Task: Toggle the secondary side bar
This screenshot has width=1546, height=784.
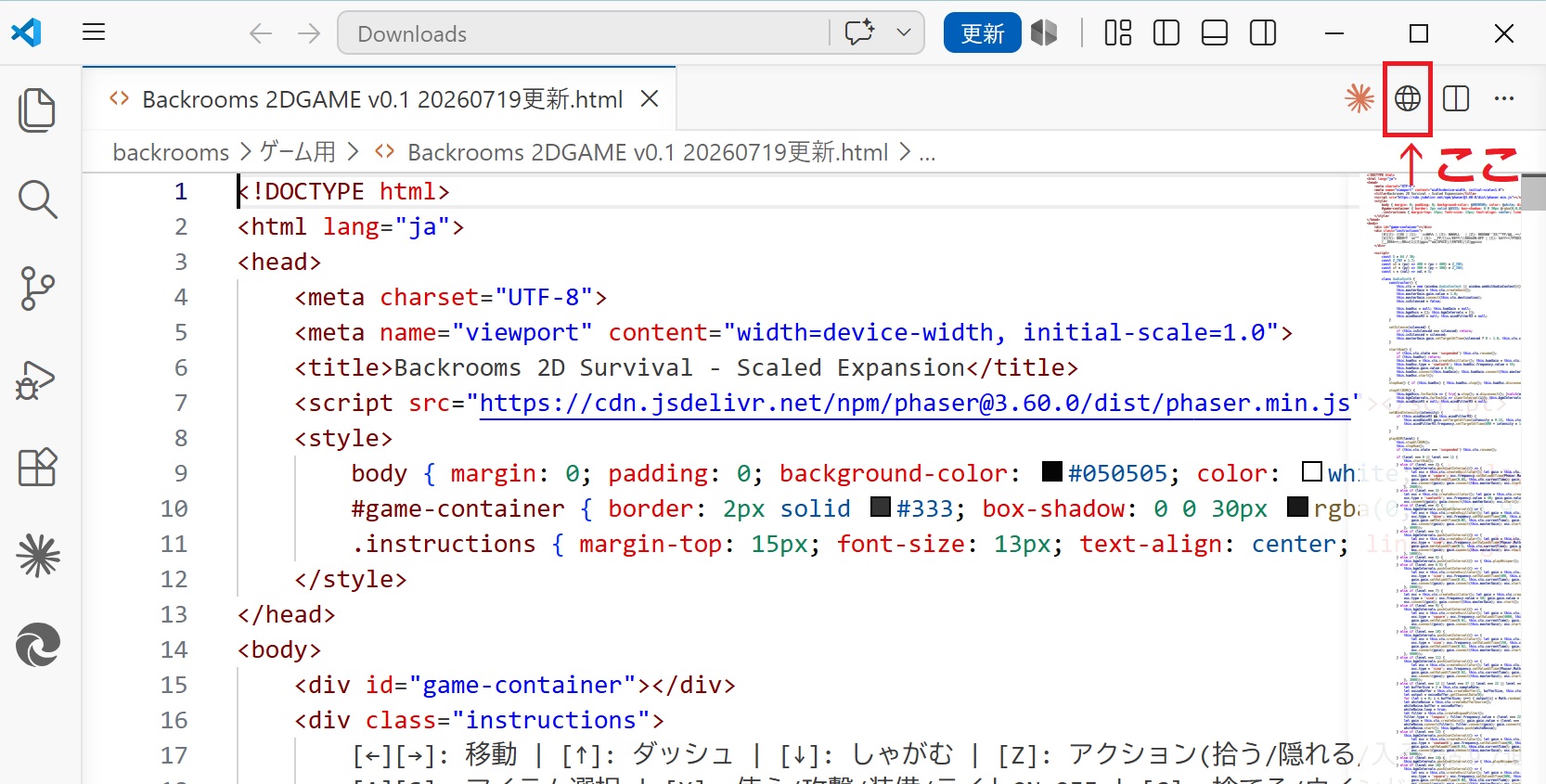Action: click(x=1263, y=33)
